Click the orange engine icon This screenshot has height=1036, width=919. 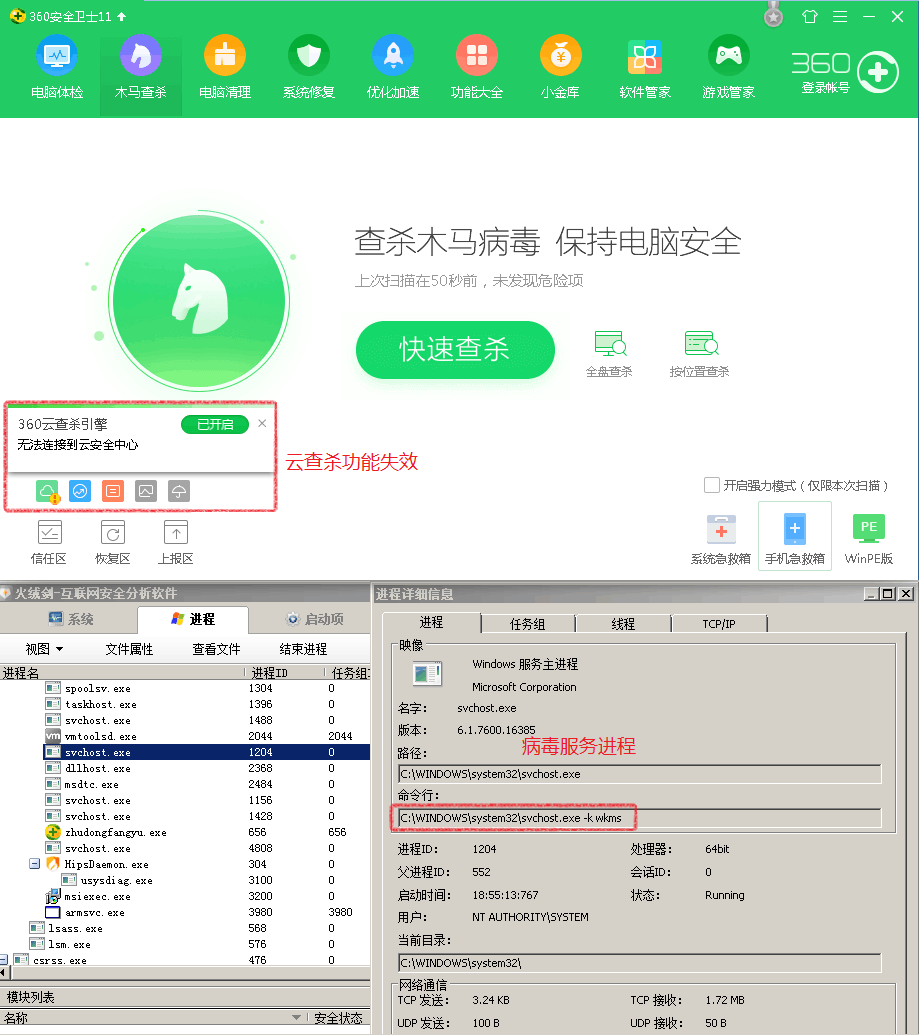click(113, 491)
